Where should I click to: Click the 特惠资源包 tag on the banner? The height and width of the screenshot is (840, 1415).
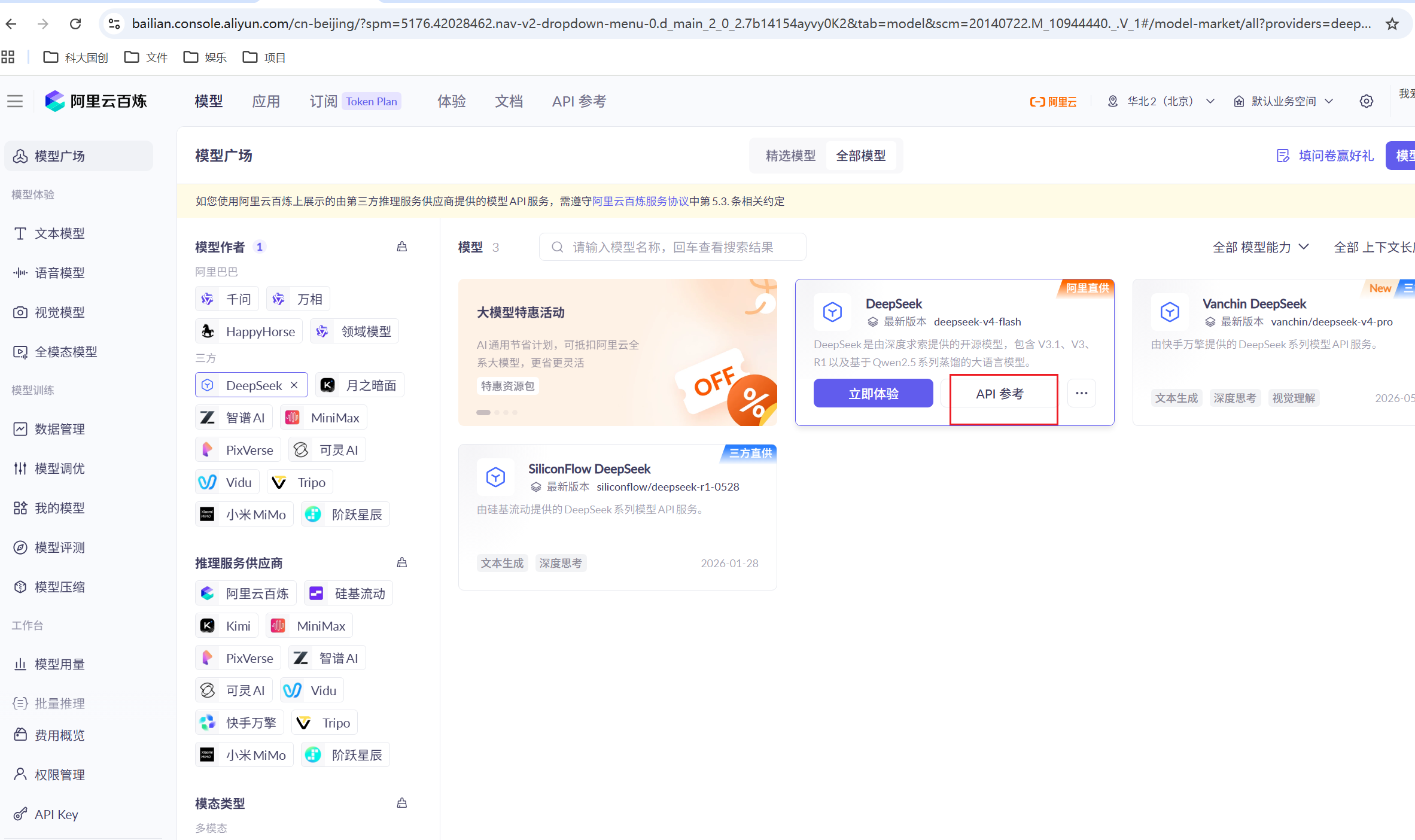508,386
